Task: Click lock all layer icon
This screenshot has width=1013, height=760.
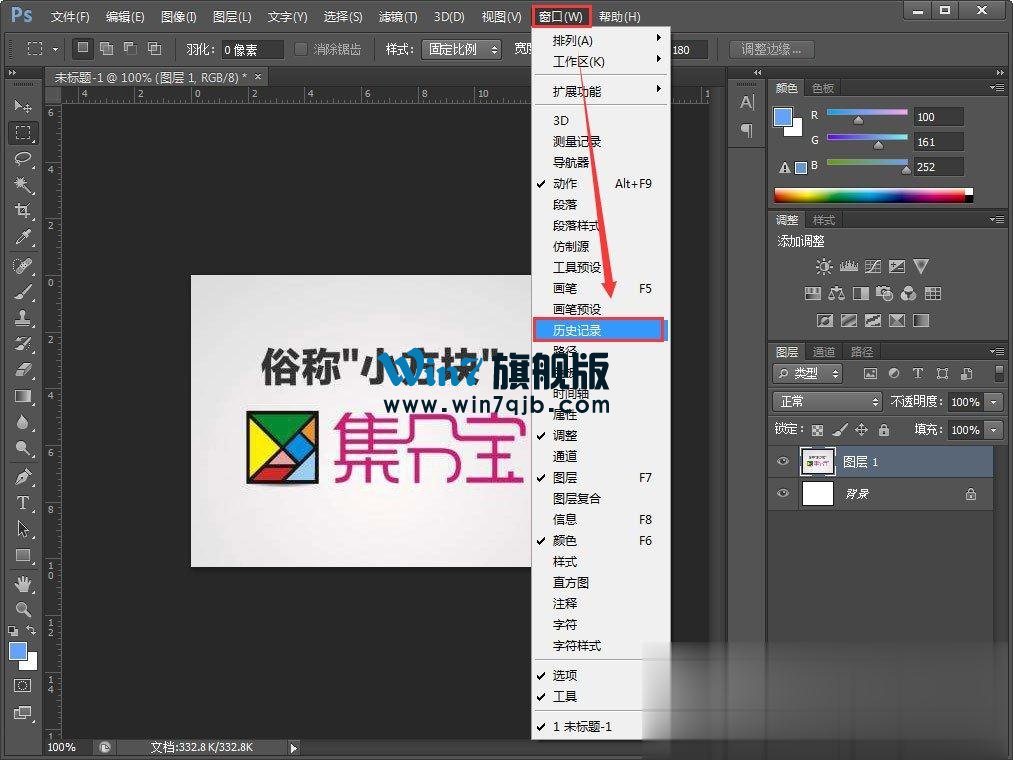Action: 884,430
